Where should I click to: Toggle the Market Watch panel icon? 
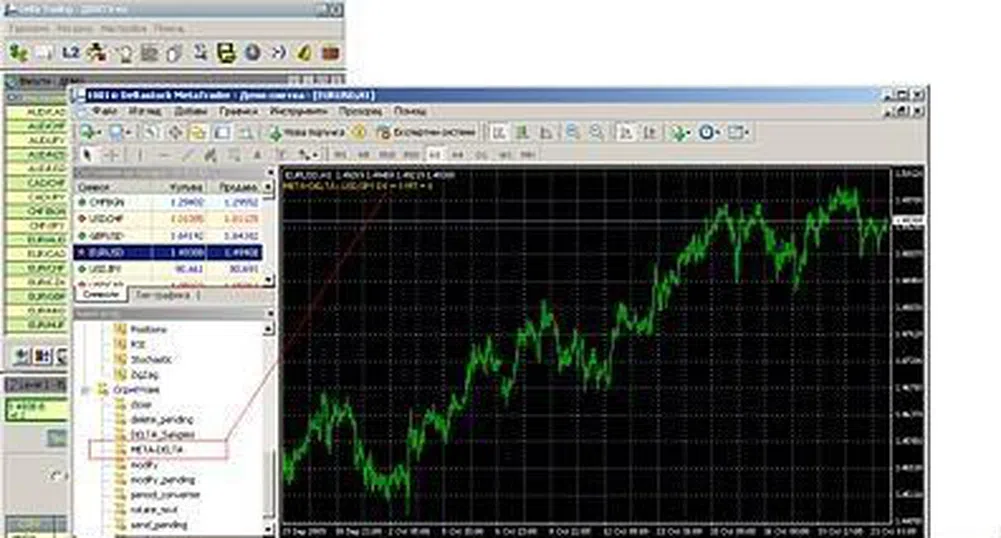point(150,133)
